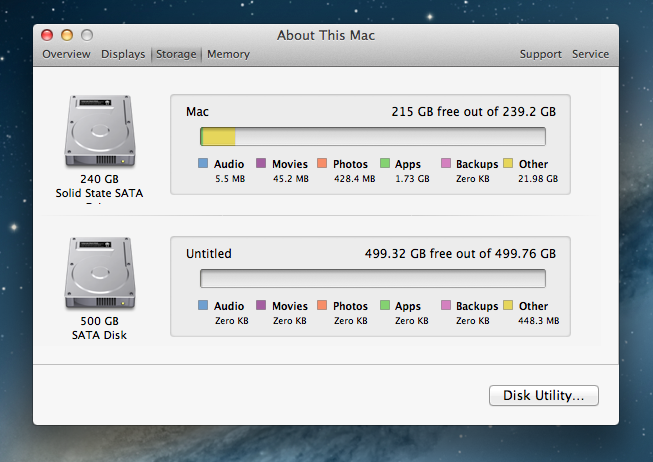Click the yellow minimize window button
653x462 pixels.
[67, 35]
